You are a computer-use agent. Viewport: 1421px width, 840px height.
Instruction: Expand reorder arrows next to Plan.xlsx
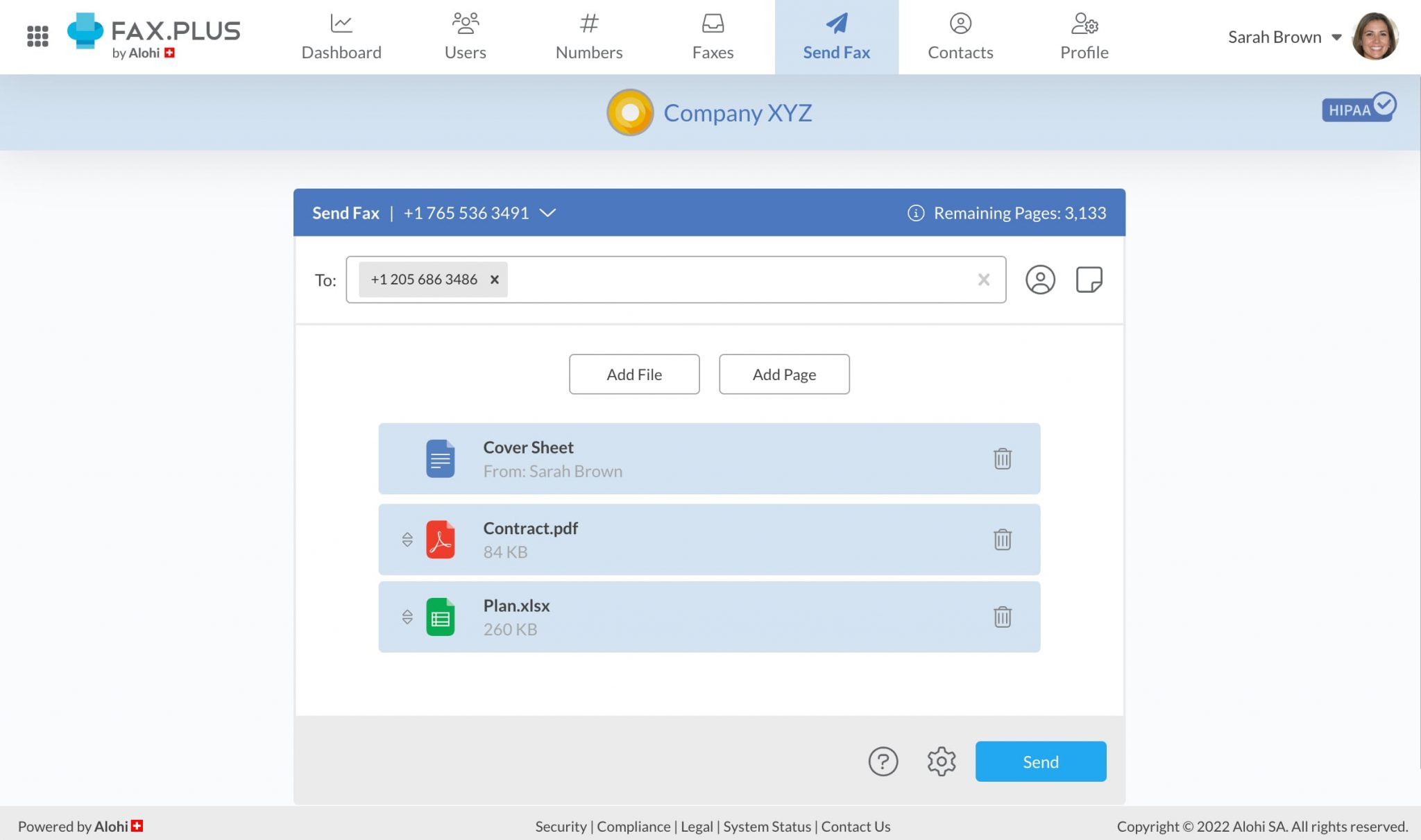pos(407,617)
